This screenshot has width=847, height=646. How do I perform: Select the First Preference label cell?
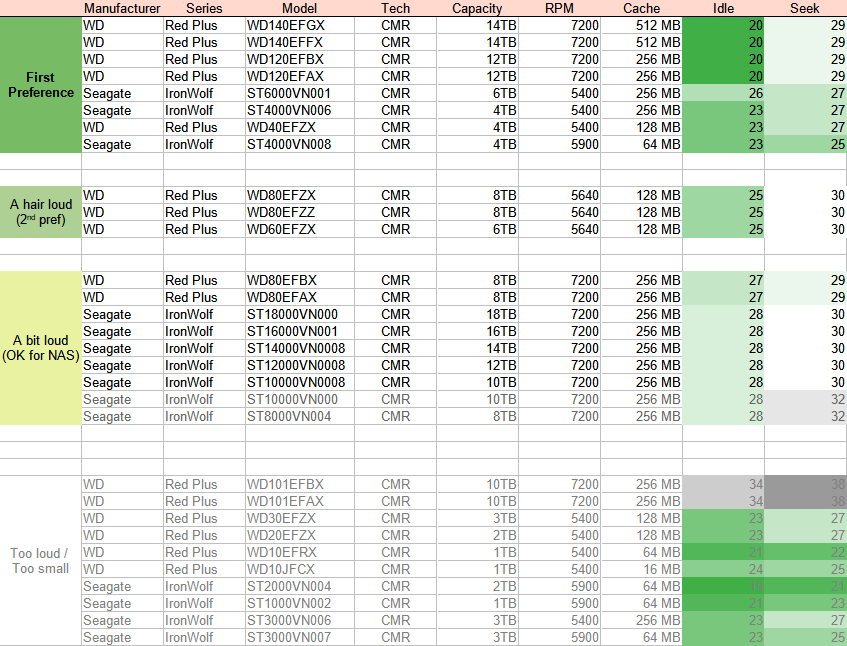[41, 85]
